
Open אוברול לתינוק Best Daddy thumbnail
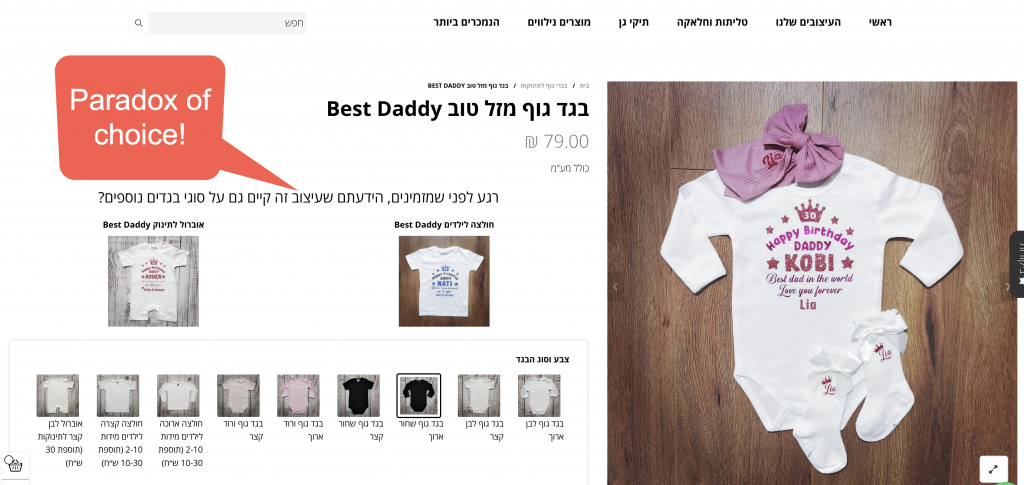[x=153, y=281]
